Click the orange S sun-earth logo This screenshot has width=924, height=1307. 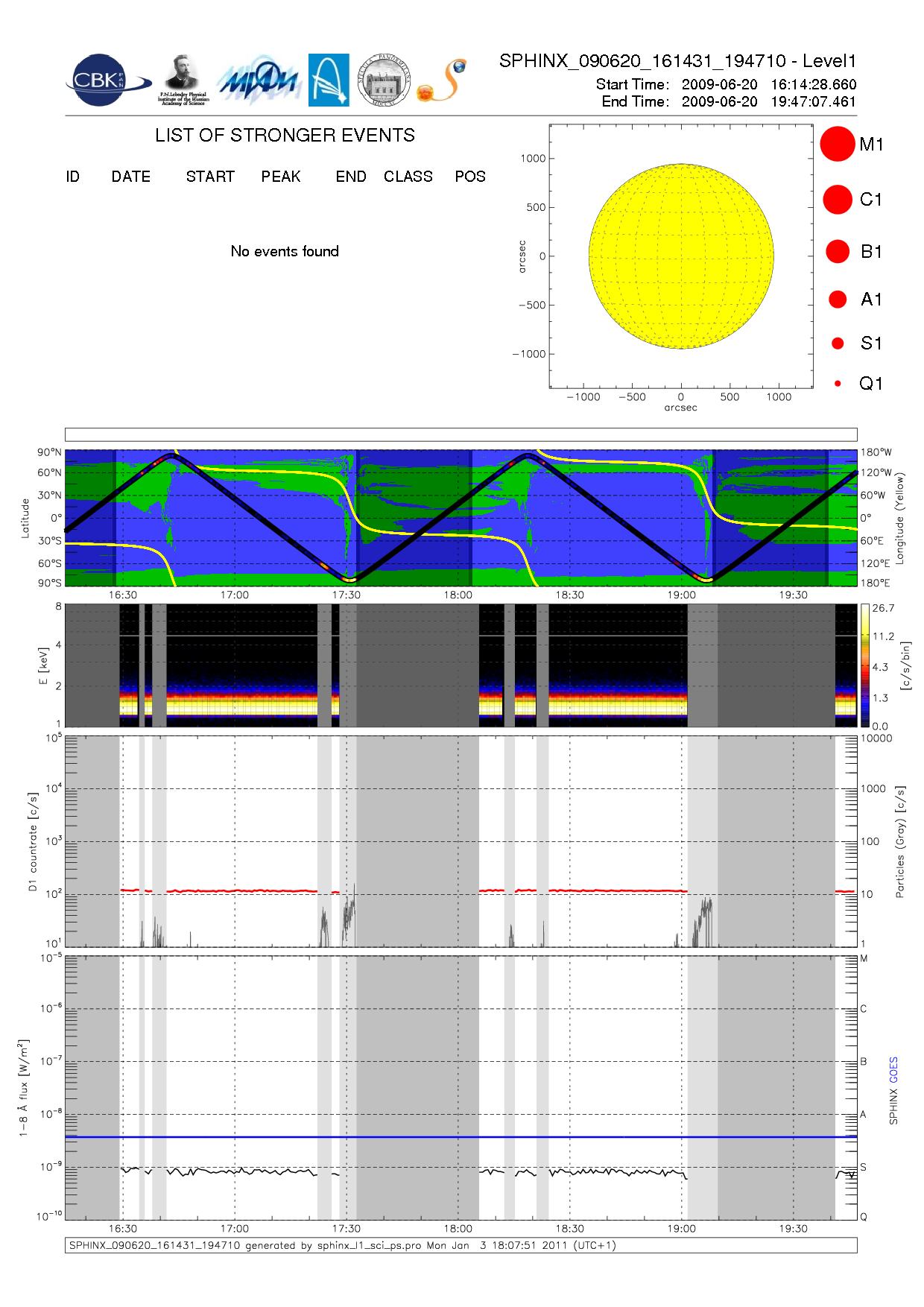coord(442,80)
